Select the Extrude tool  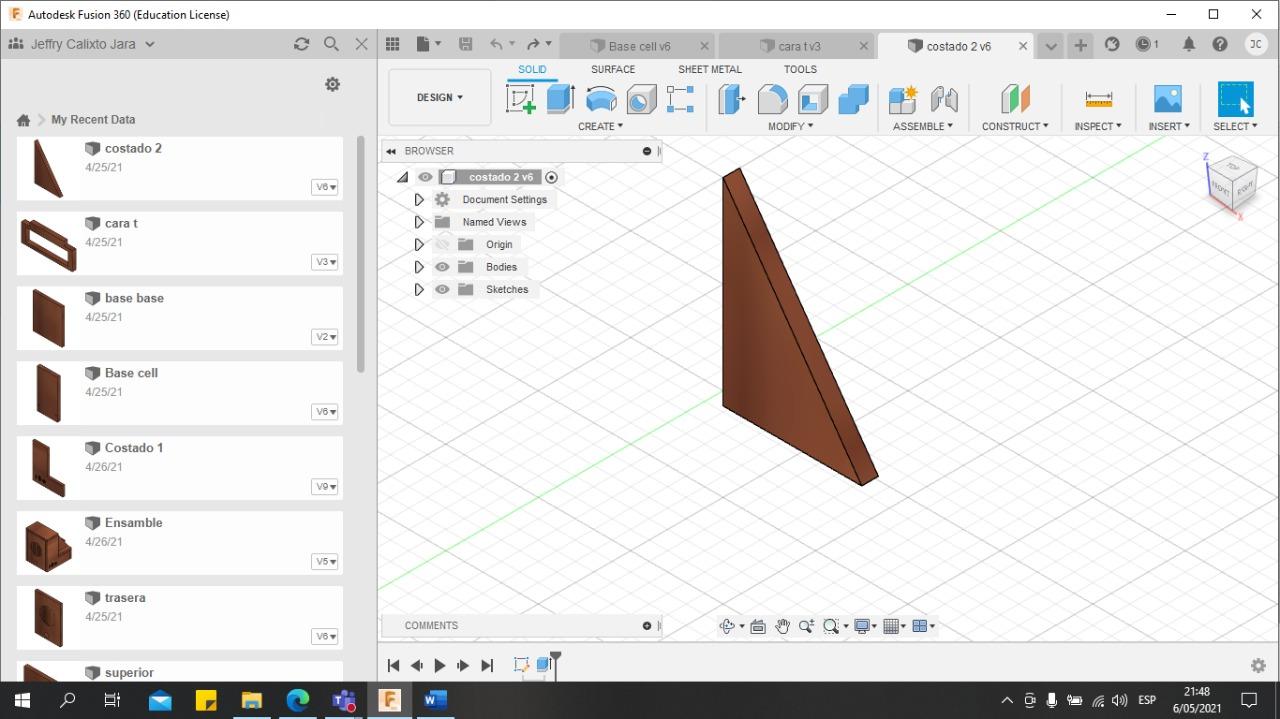(560, 98)
